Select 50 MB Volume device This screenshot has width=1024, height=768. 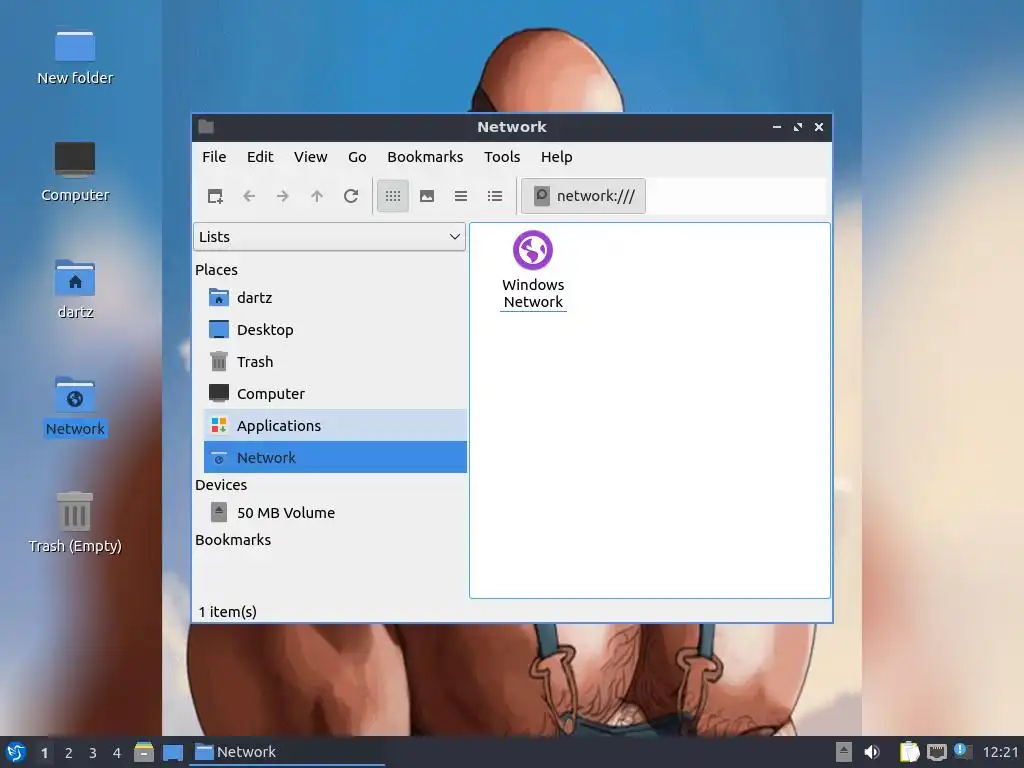tap(335, 513)
